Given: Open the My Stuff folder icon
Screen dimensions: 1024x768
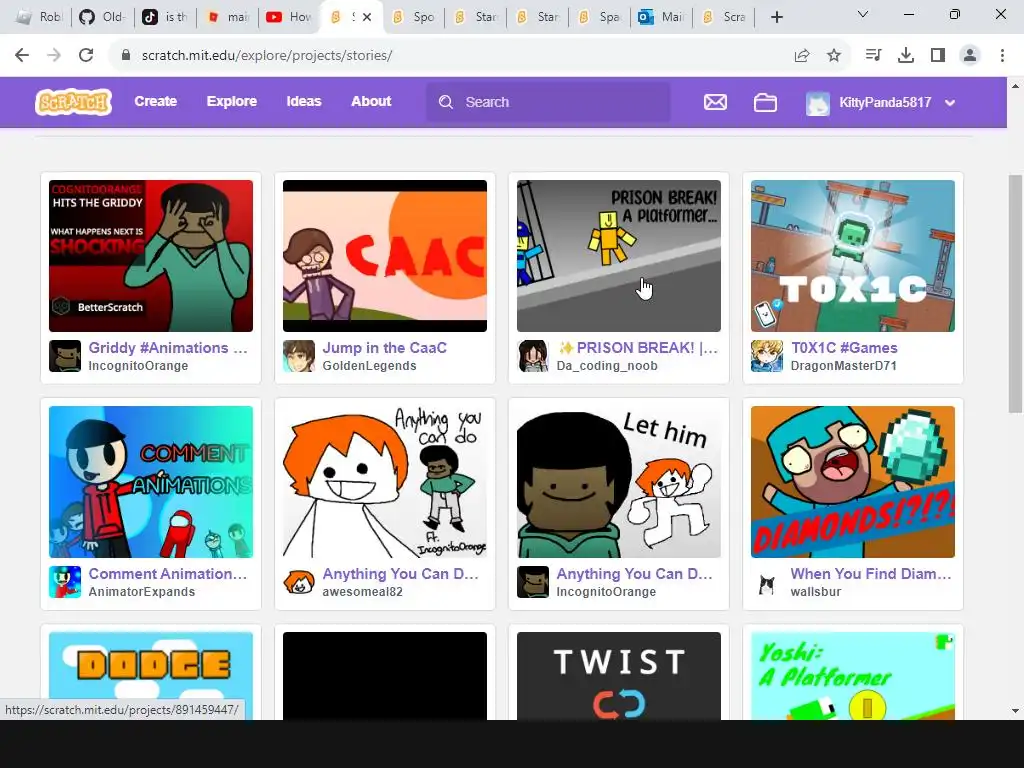Looking at the screenshot, I should click(x=765, y=103).
